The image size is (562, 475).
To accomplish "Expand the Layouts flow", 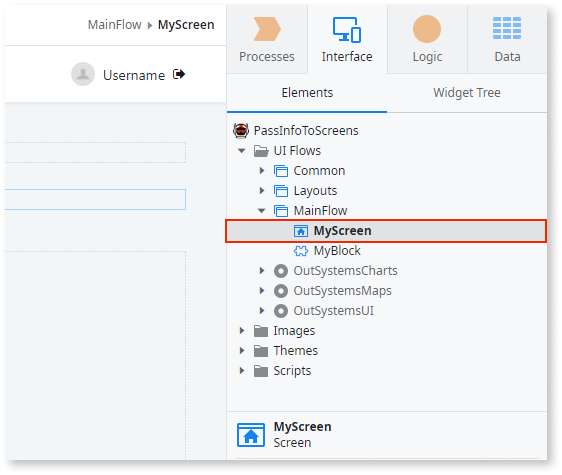I will tap(262, 191).
